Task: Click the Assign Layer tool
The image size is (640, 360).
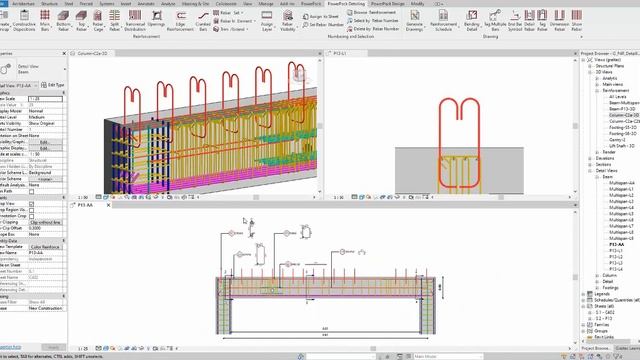Action: [267, 20]
